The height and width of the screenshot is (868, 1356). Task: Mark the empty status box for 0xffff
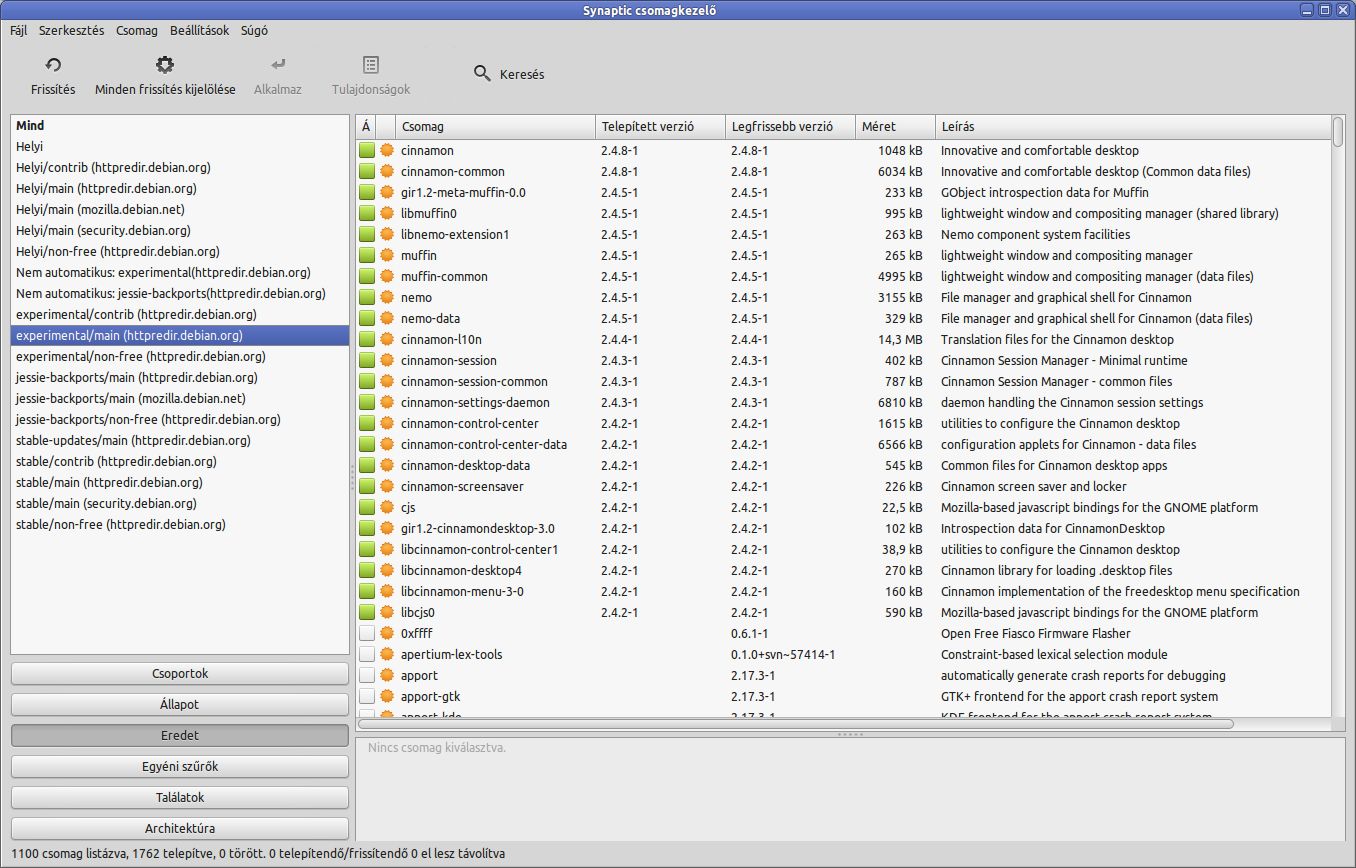(x=367, y=633)
